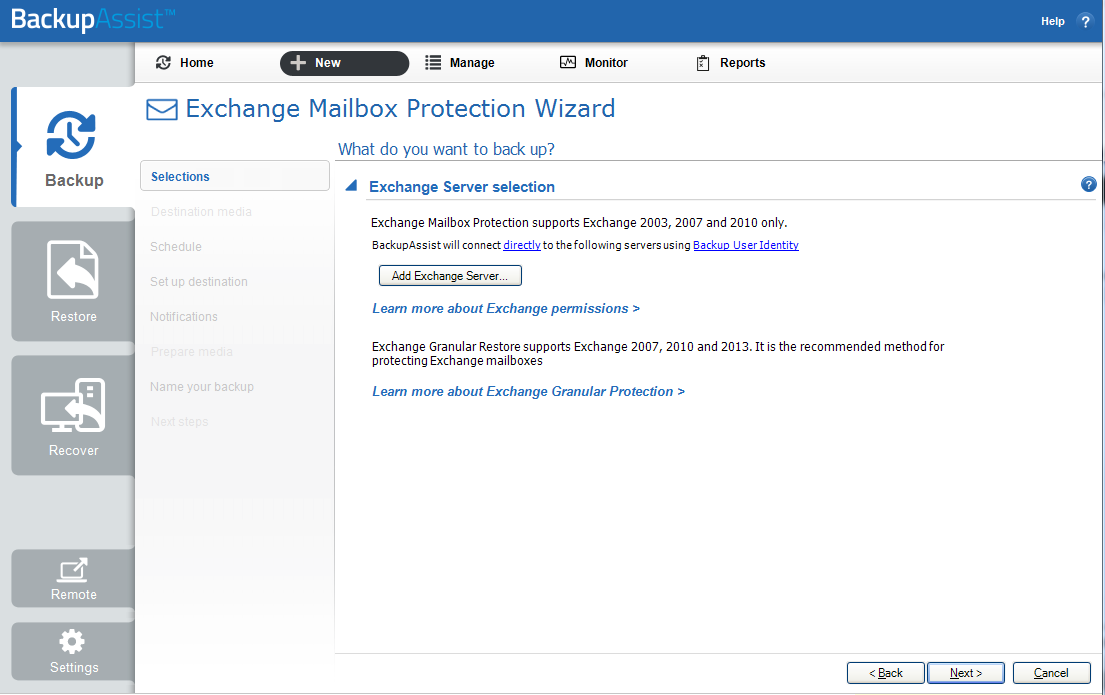Click the Next button
The width and height of the screenshot is (1105, 695).
point(965,673)
